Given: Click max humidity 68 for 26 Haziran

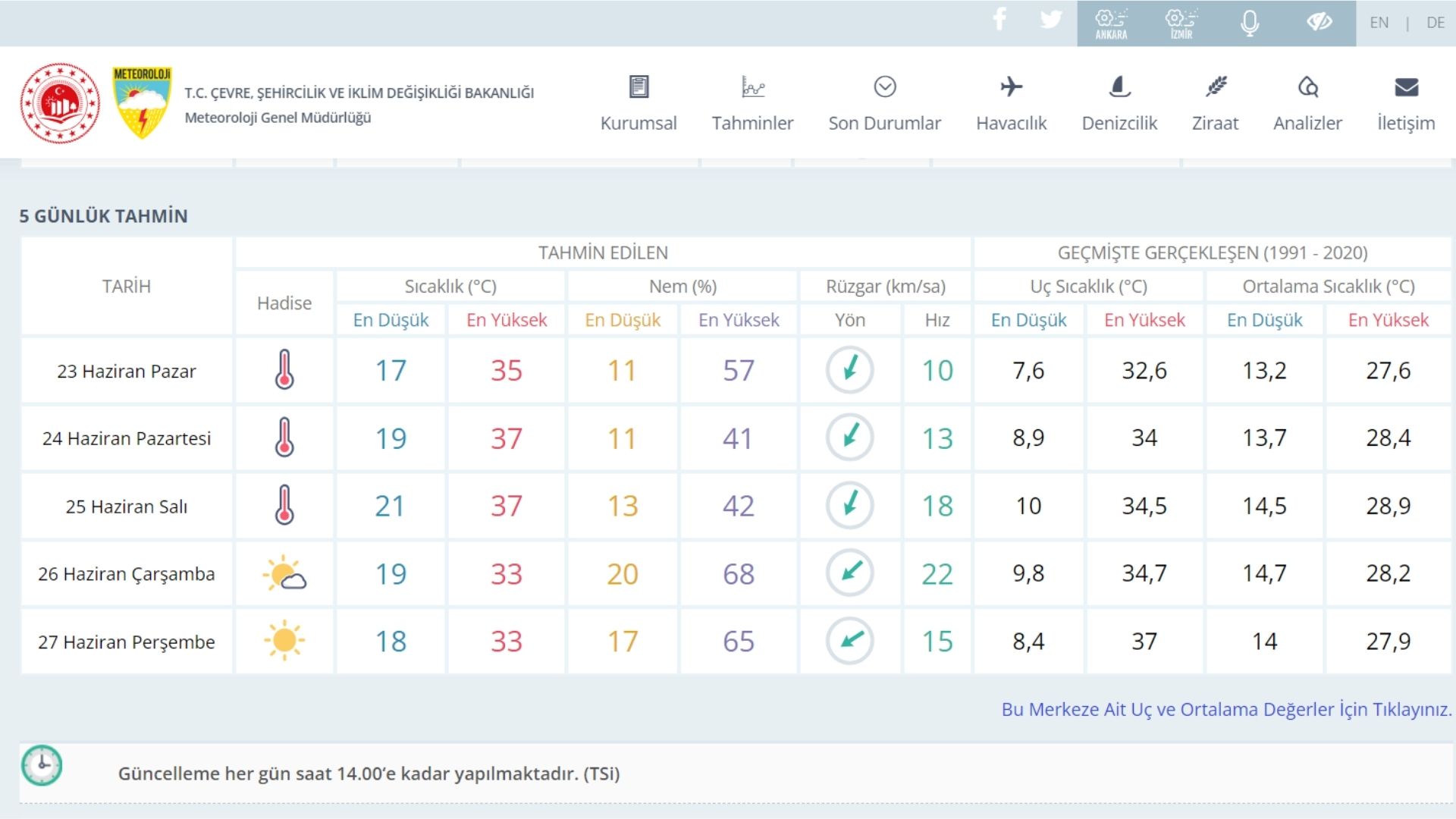Looking at the screenshot, I should click(x=739, y=574).
